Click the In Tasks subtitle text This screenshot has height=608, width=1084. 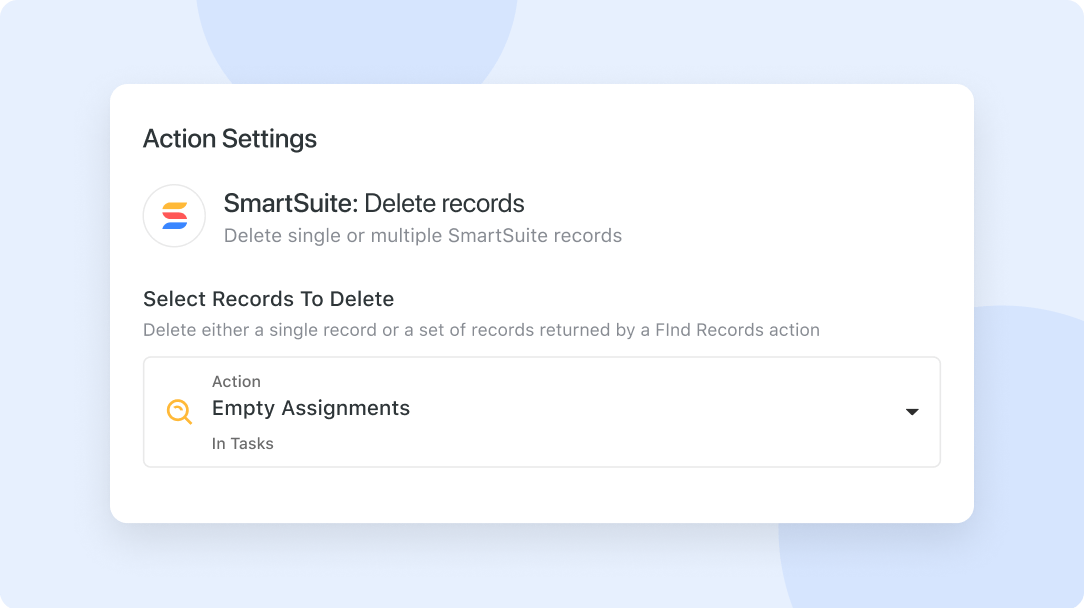coord(242,443)
